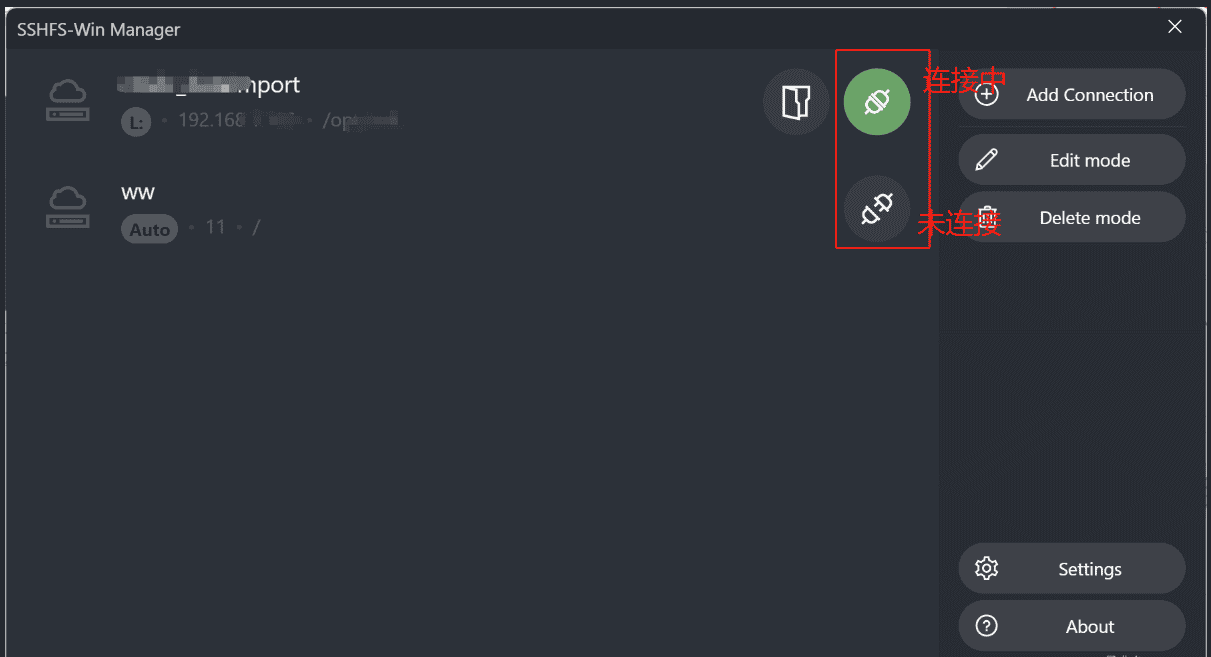Click the cloud server icon beside ww
The height and width of the screenshot is (657, 1211).
pyautogui.click(x=67, y=207)
